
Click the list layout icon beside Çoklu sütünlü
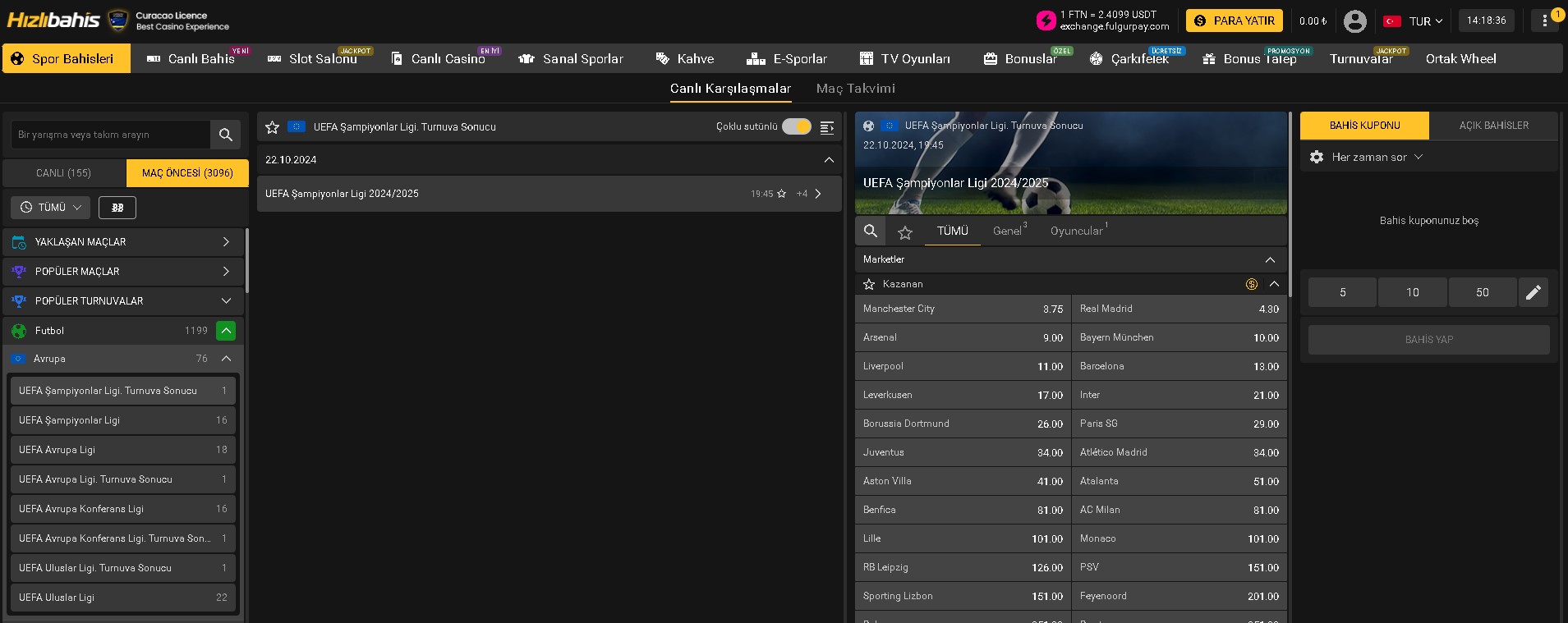coord(827,127)
